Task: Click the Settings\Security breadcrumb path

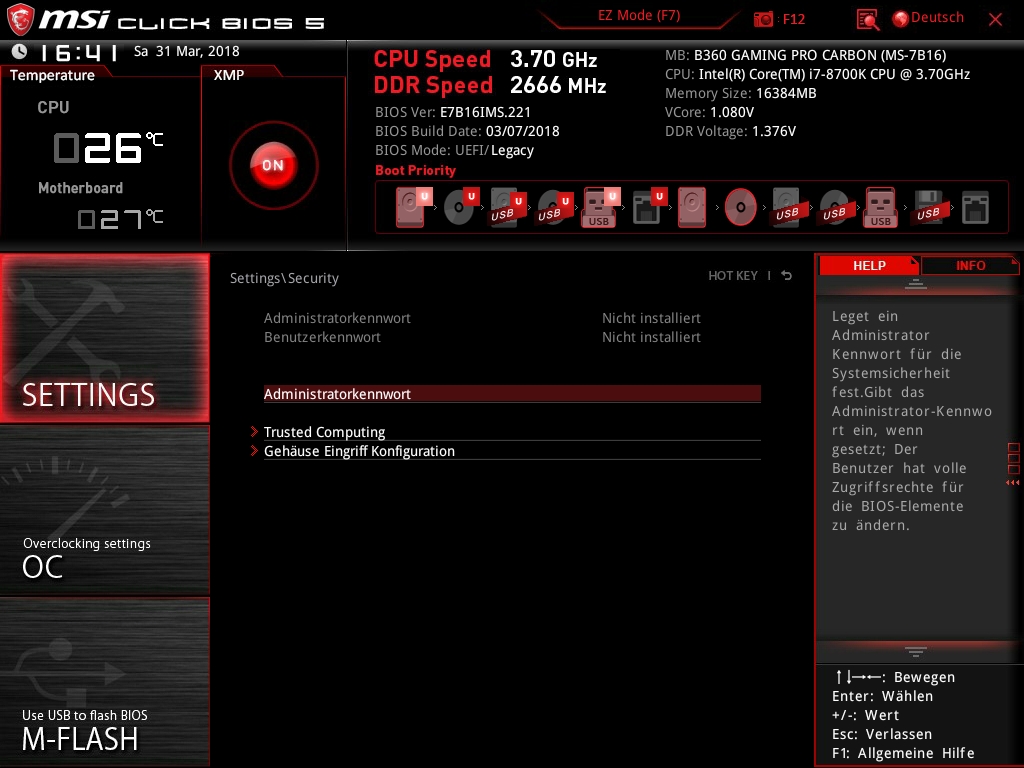Action: point(284,278)
